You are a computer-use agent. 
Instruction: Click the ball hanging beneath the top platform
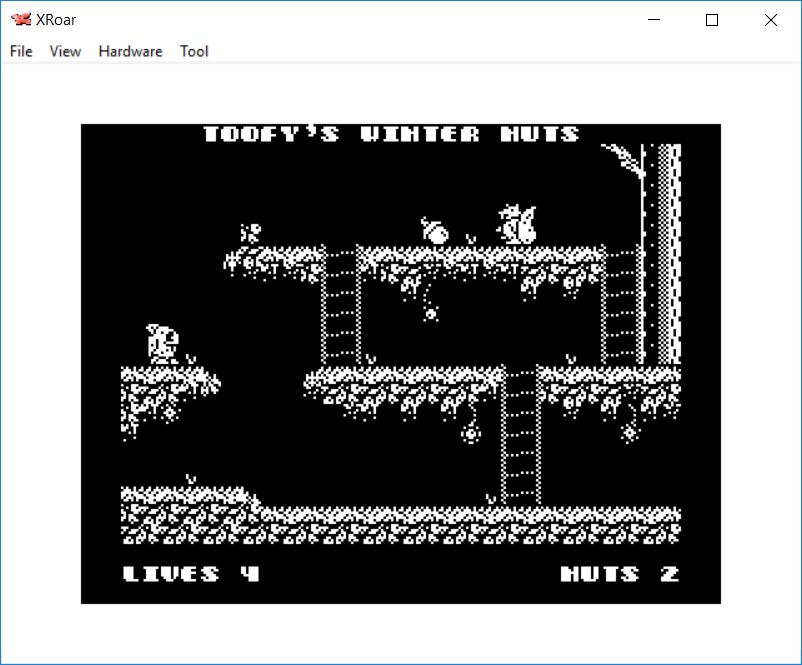click(431, 313)
